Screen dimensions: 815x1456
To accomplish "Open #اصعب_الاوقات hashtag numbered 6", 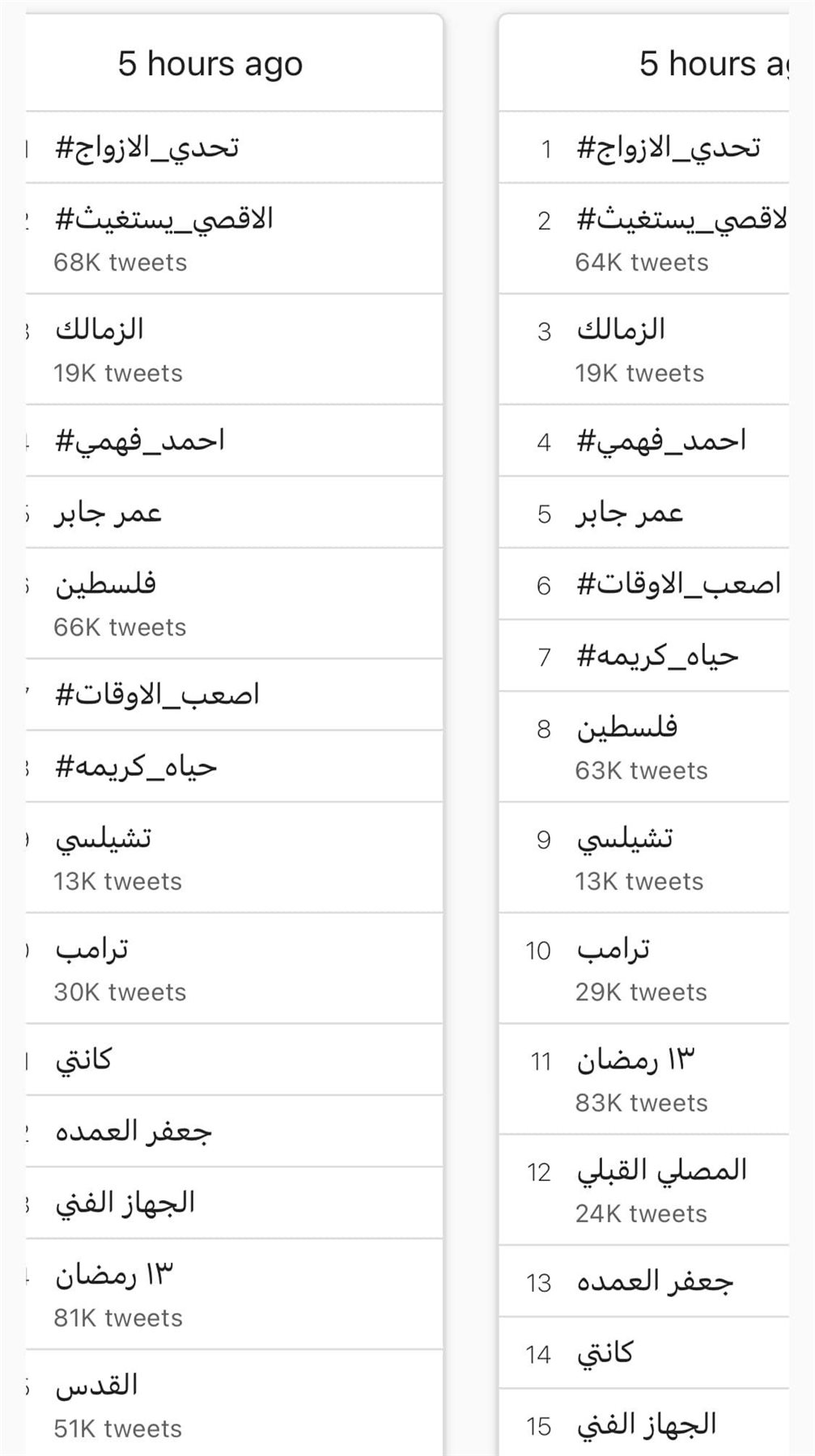I will (678, 584).
